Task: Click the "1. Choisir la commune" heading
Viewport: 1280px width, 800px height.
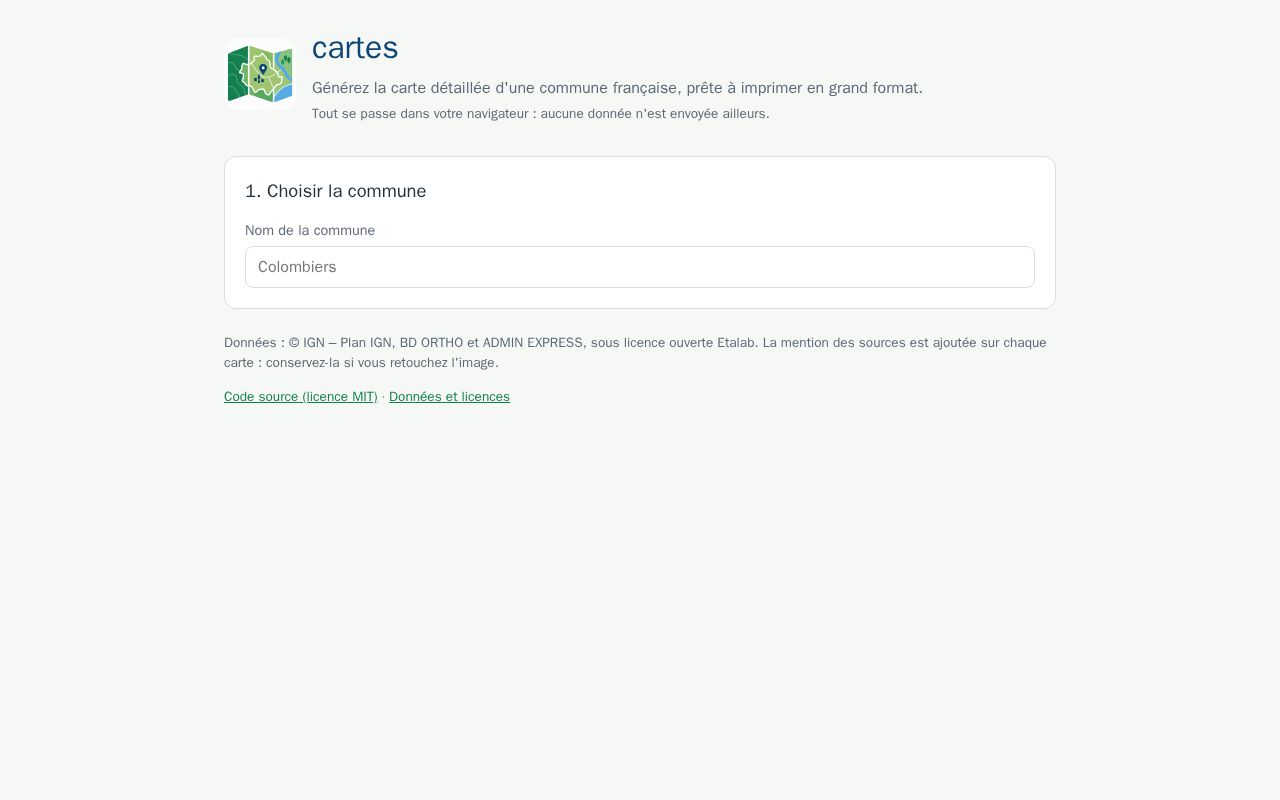Action: pos(336,191)
